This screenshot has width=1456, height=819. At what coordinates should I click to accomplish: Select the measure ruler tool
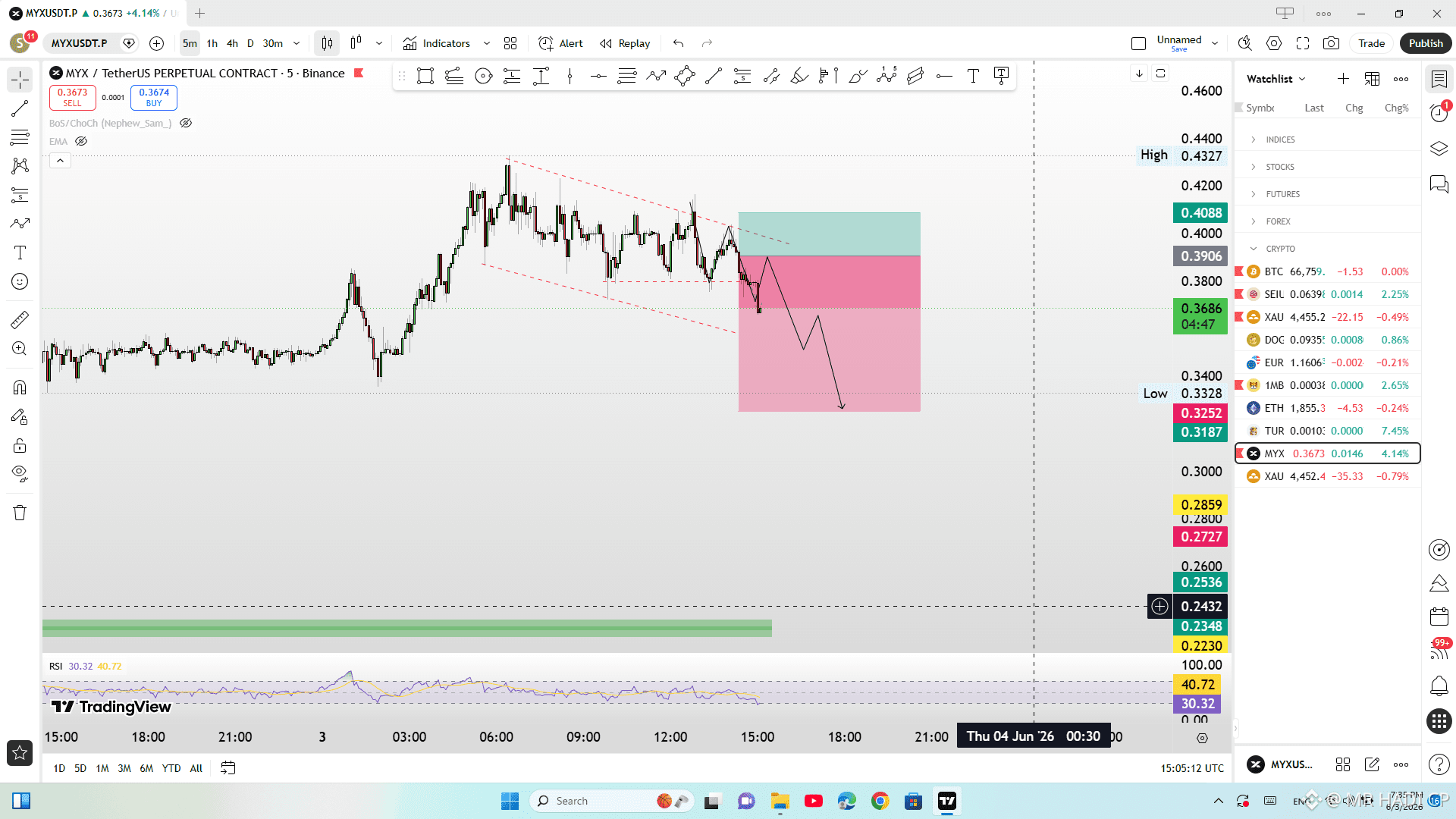click(20, 320)
